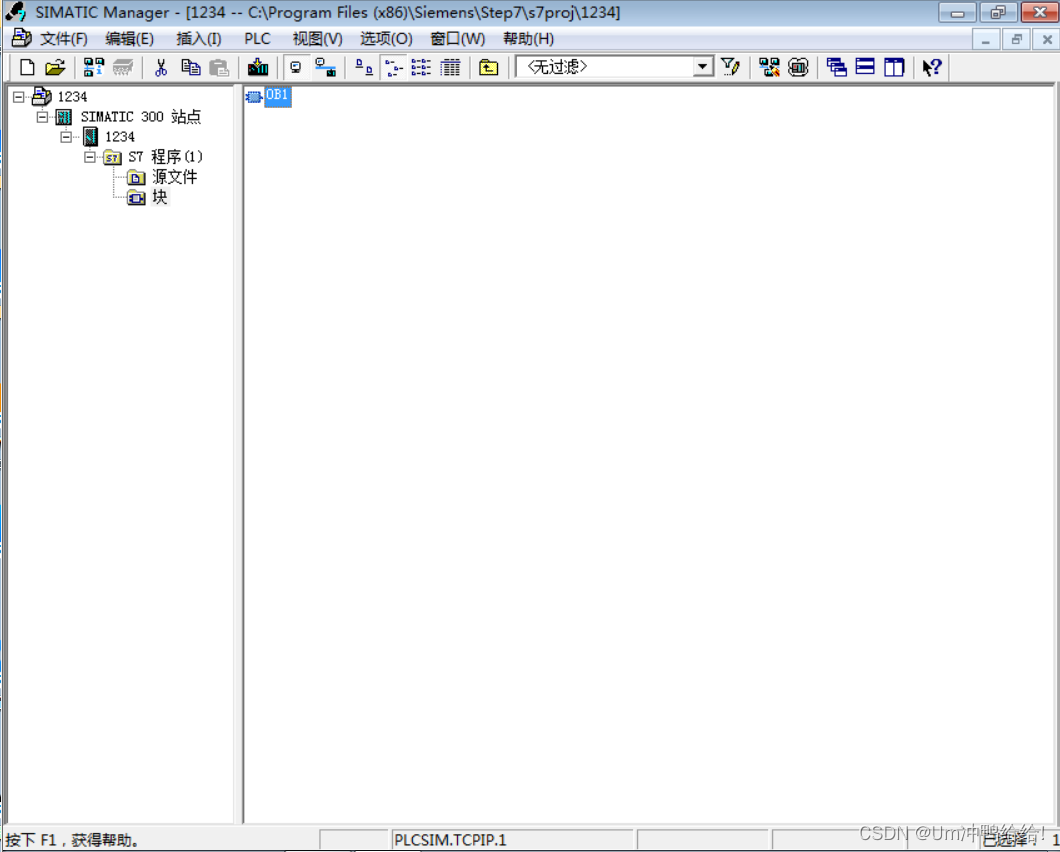Click the Edit Filter funnel icon
1060x852 pixels.
[x=730, y=67]
